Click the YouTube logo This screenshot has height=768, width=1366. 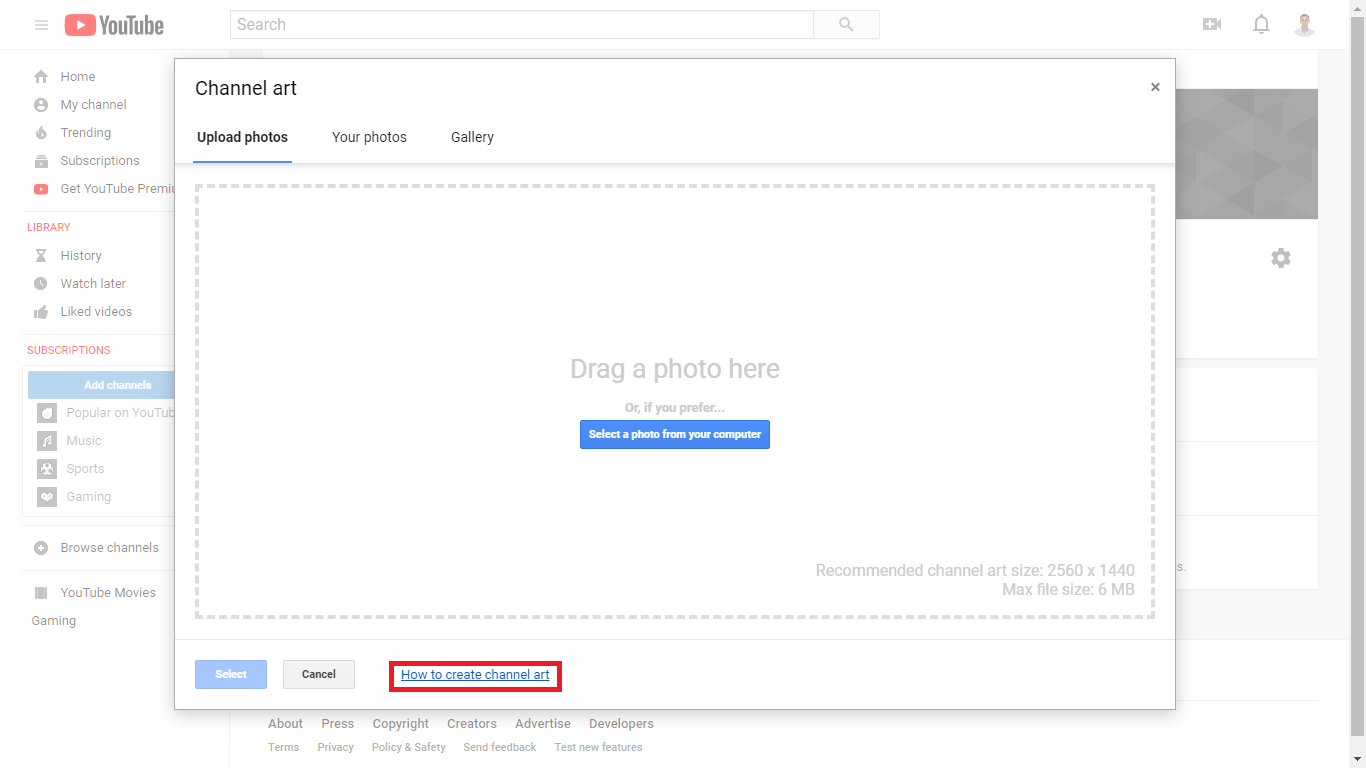(x=114, y=25)
